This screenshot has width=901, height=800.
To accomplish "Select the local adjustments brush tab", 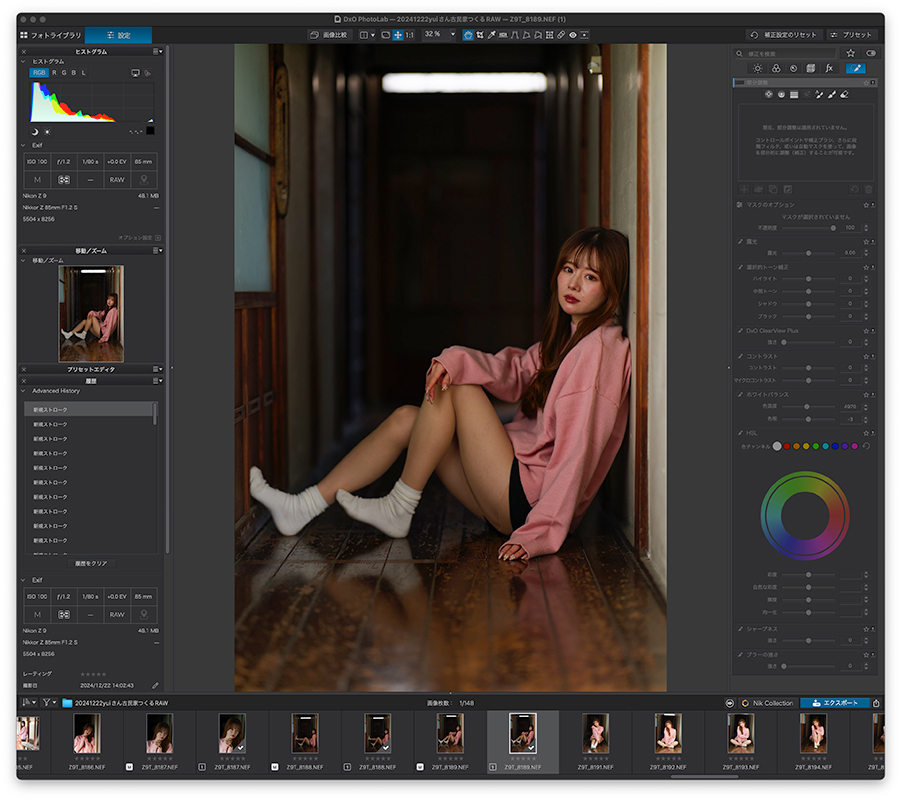I will click(x=856, y=68).
